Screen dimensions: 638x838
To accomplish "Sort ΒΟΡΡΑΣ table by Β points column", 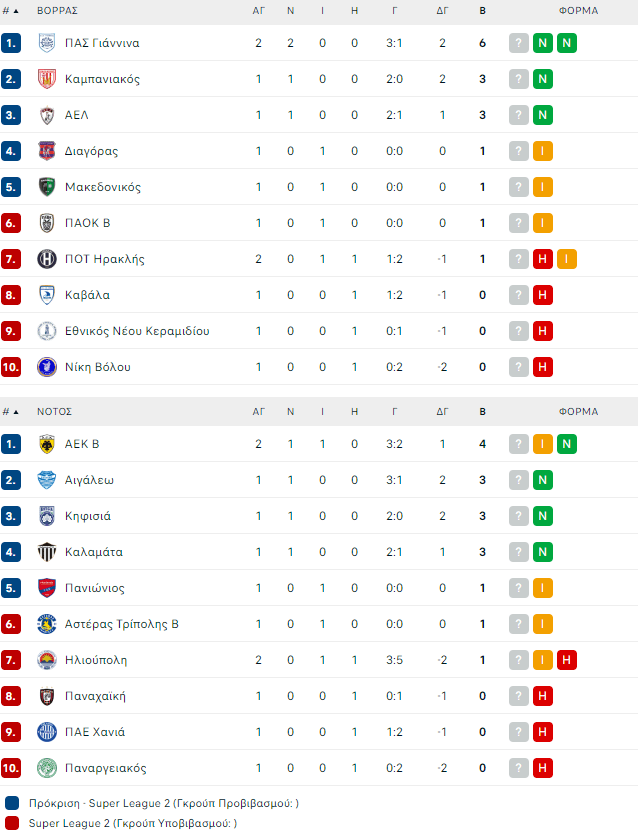I will click(x=483, y=11).
